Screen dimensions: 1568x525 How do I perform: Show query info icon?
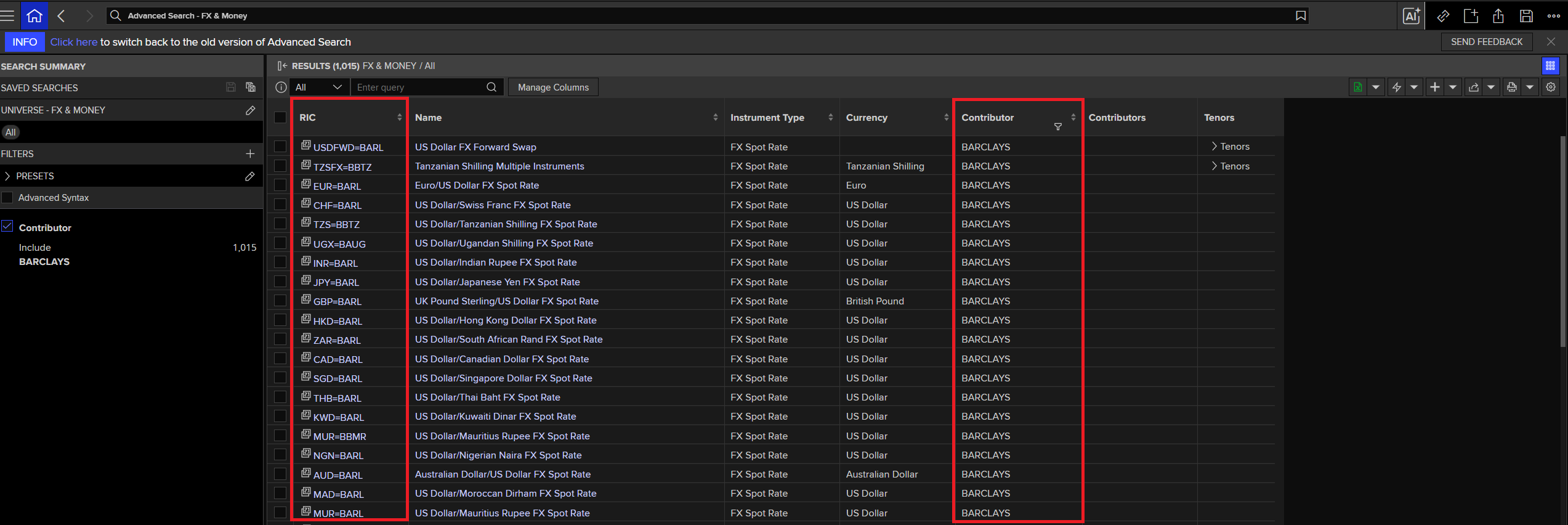tap(281, 87)
